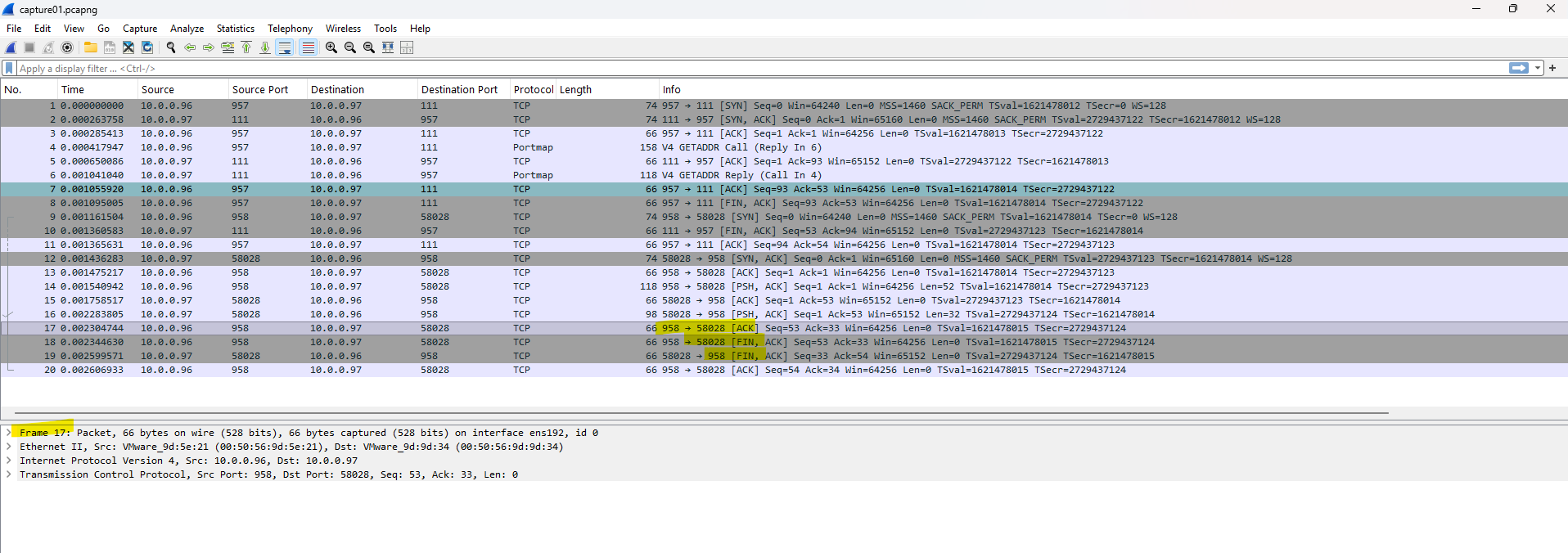1568x553 pixels.
Task: Sort by the Info column header
Action: pyautogui.click(x=1113, y=89)
